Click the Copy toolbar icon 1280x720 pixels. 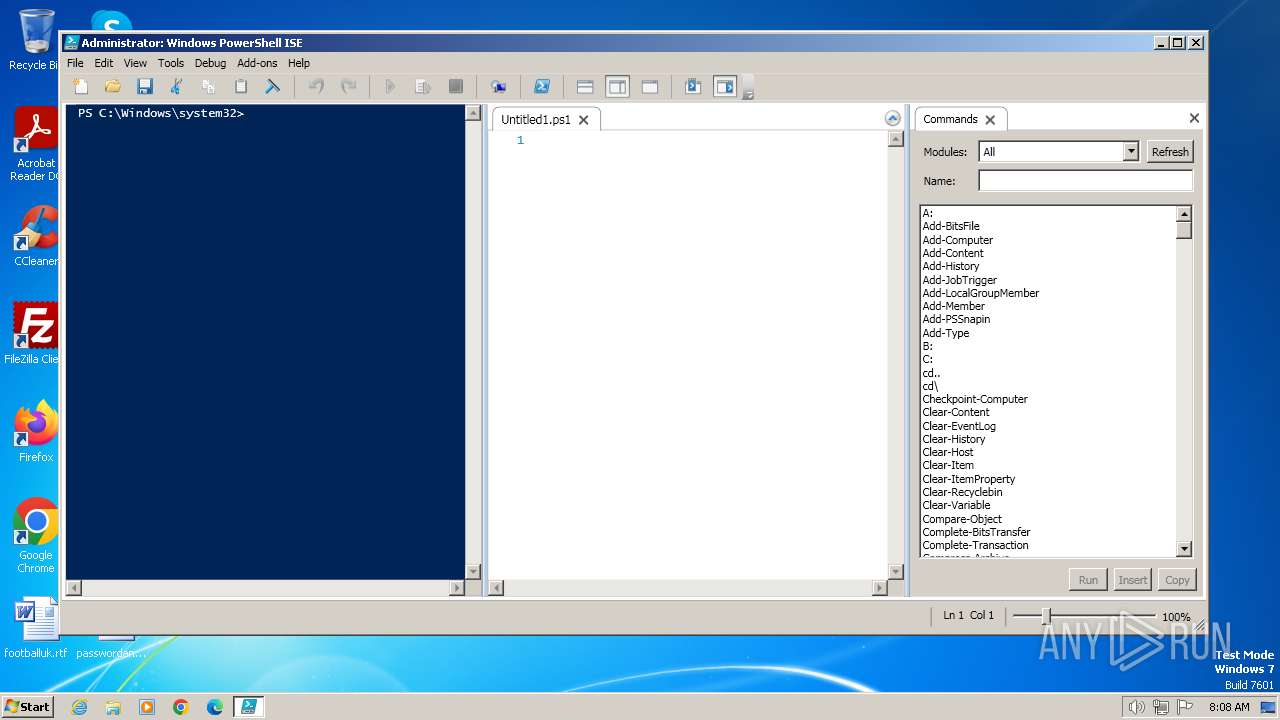tap(209, 87)
